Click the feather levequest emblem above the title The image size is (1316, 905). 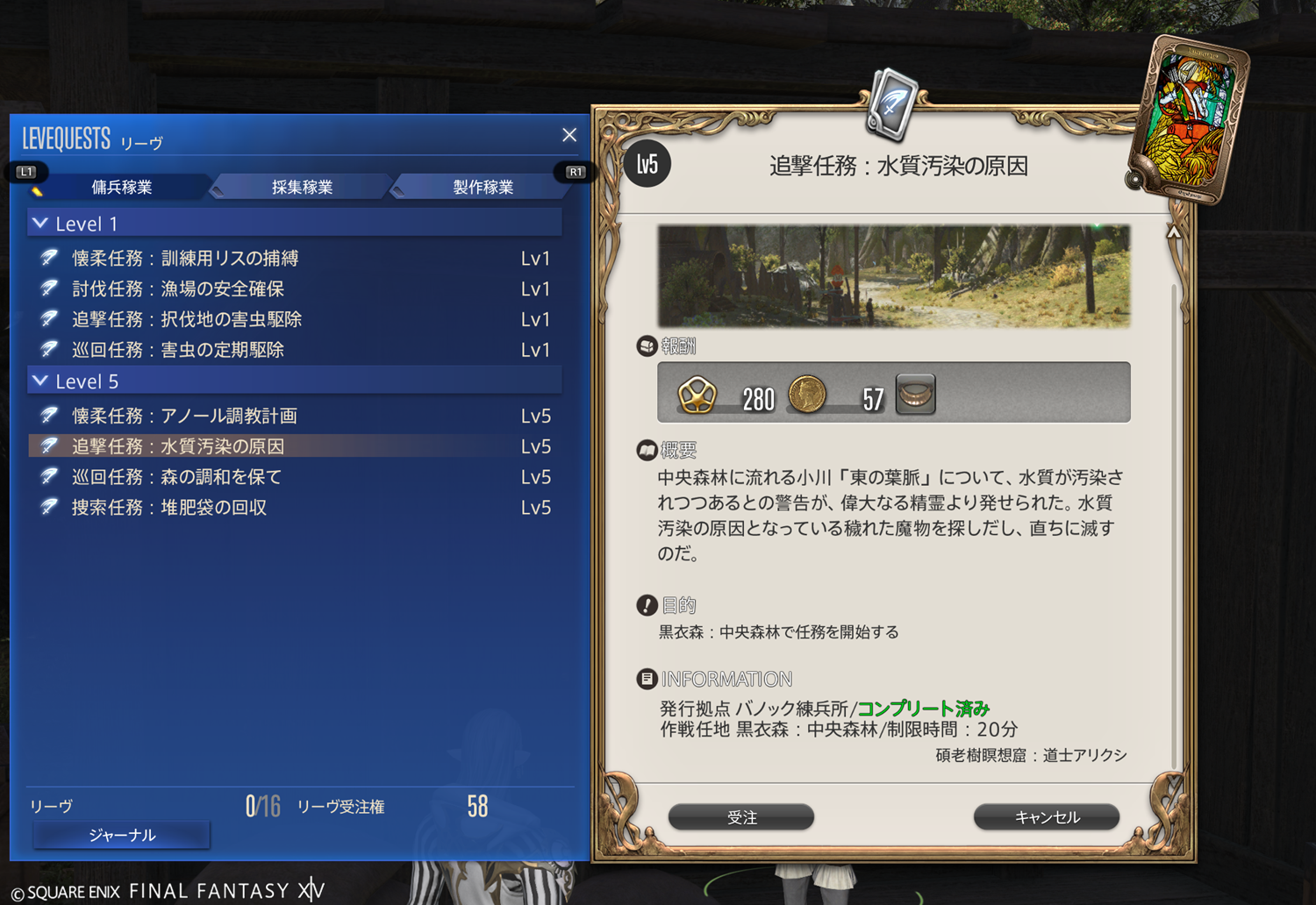893,105
